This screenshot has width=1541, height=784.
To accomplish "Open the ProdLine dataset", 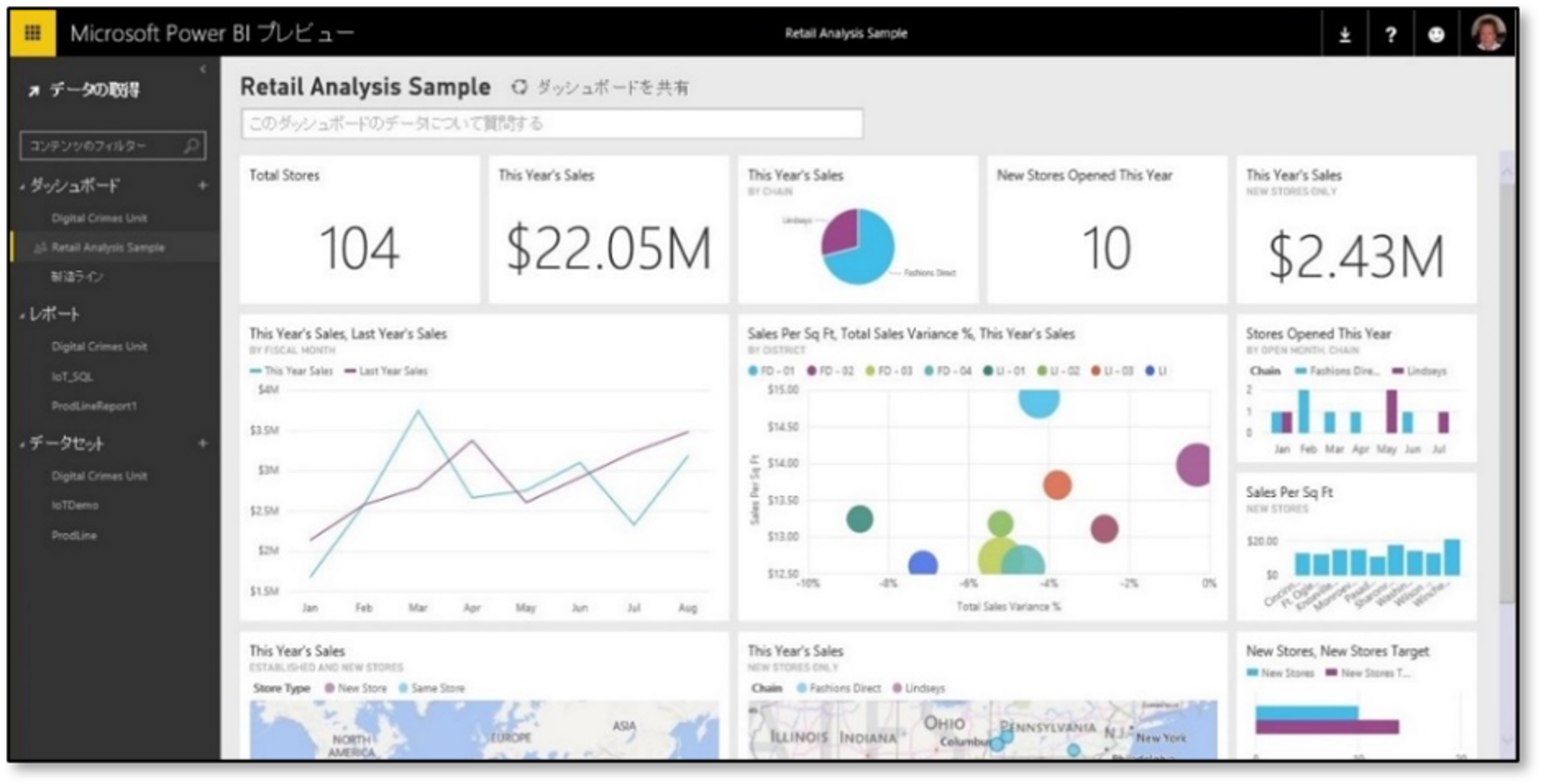I will point(74,535).
